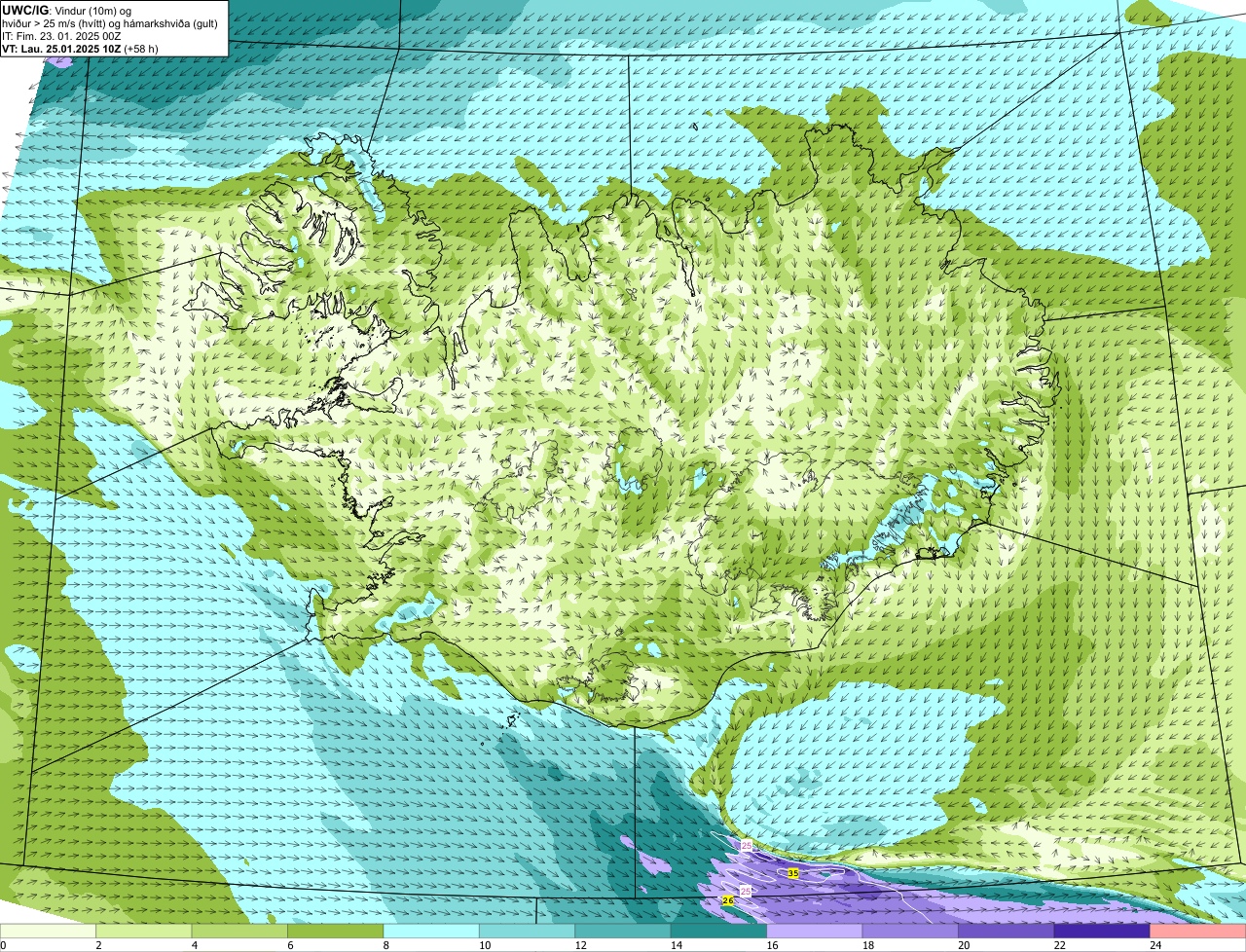1246x952 pixels.
Task: Click the legend scale value 0
Action: point(3,945)
